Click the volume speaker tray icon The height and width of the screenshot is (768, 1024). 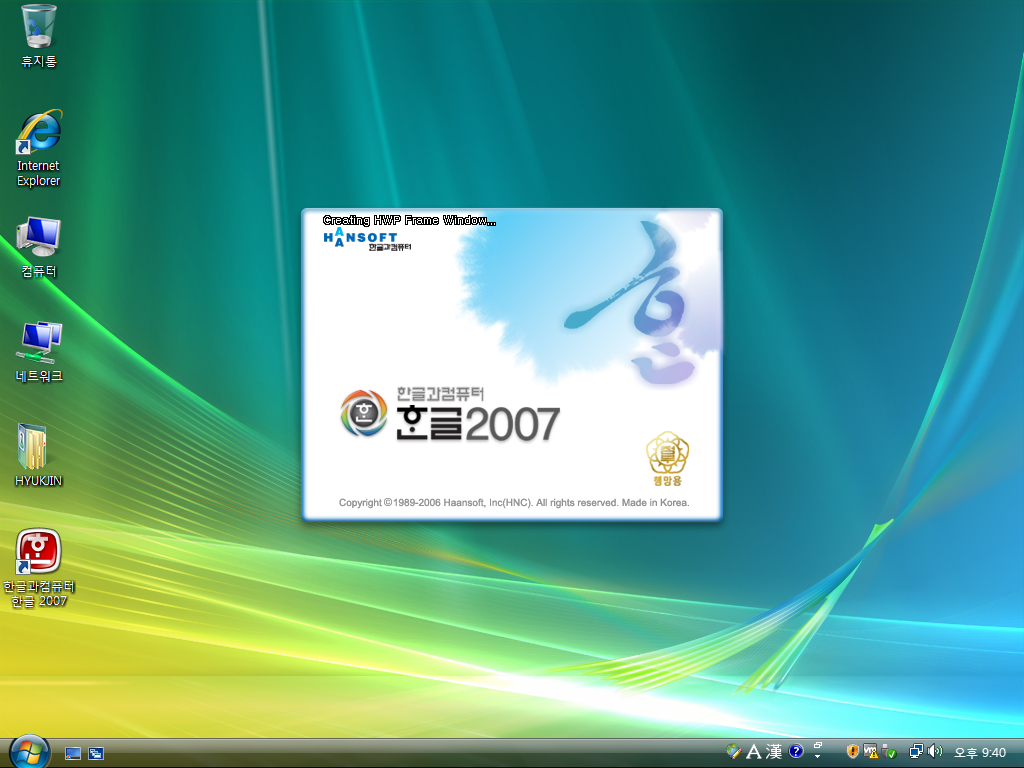[935, 752]
